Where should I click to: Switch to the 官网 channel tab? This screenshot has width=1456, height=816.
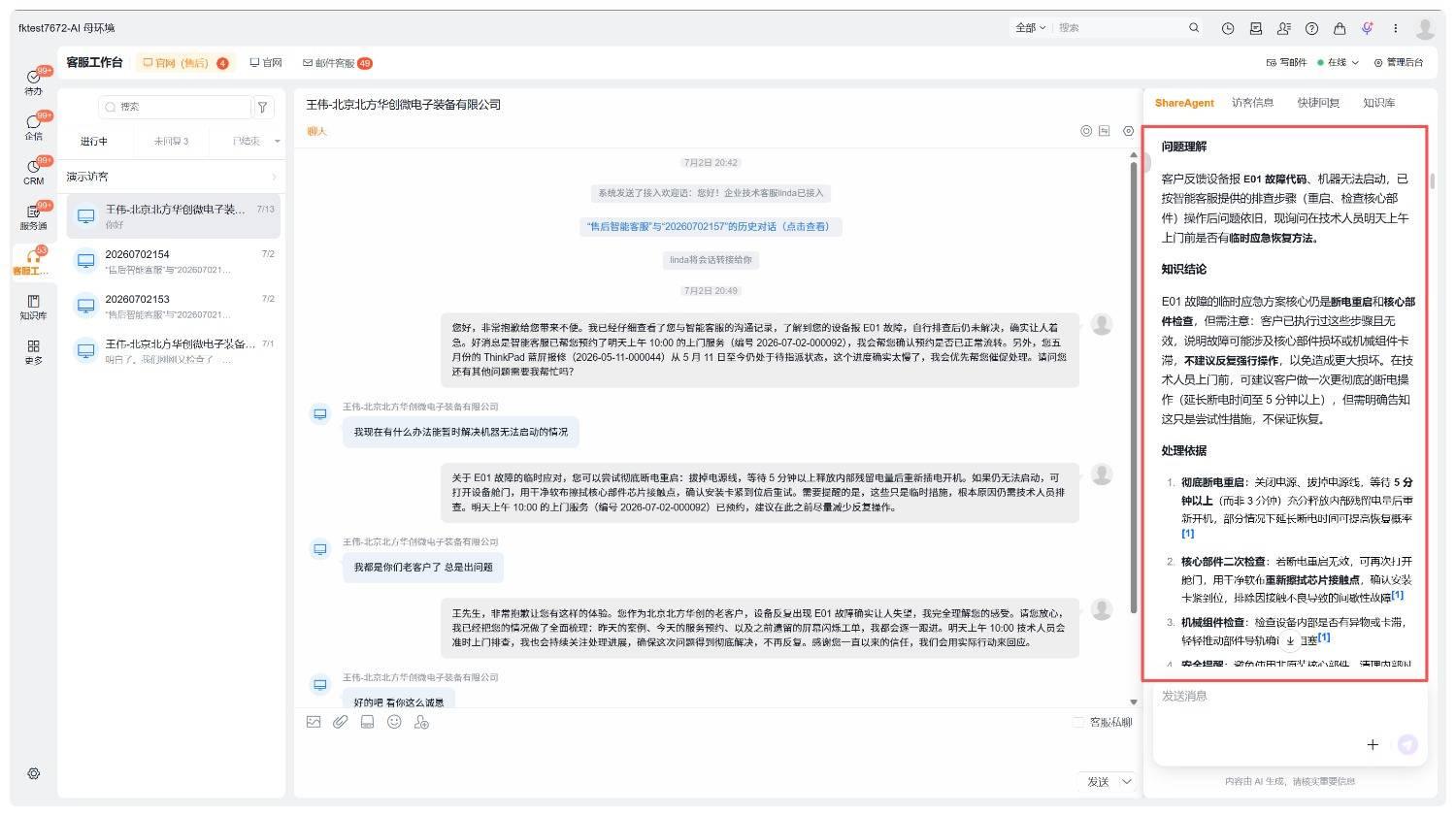[x=266, y=63]
